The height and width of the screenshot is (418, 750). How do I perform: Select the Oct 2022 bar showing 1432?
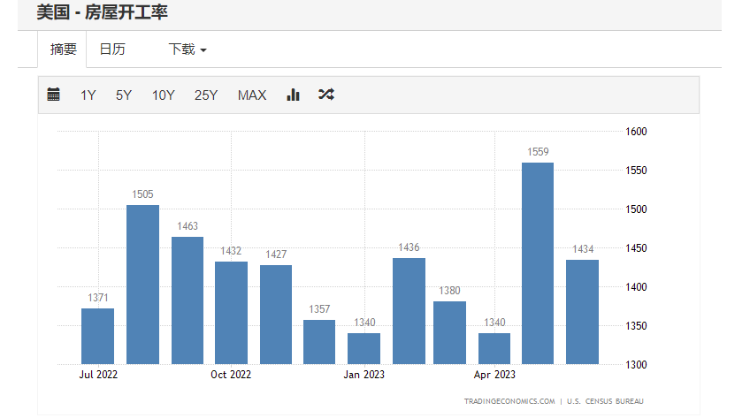(x=231, y=312)
